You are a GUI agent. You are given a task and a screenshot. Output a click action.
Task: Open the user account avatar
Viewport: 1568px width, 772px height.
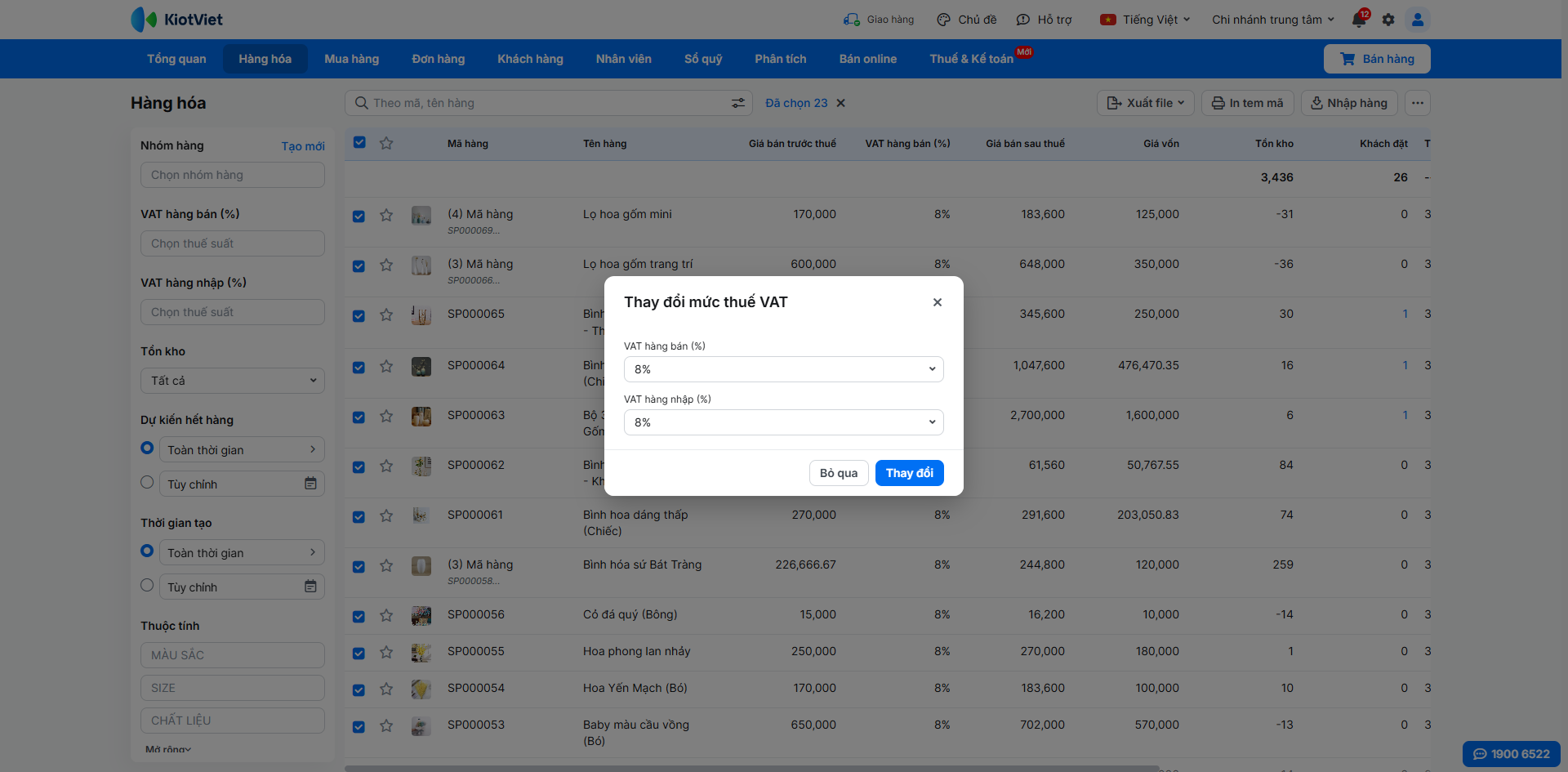pos(1418,20)
